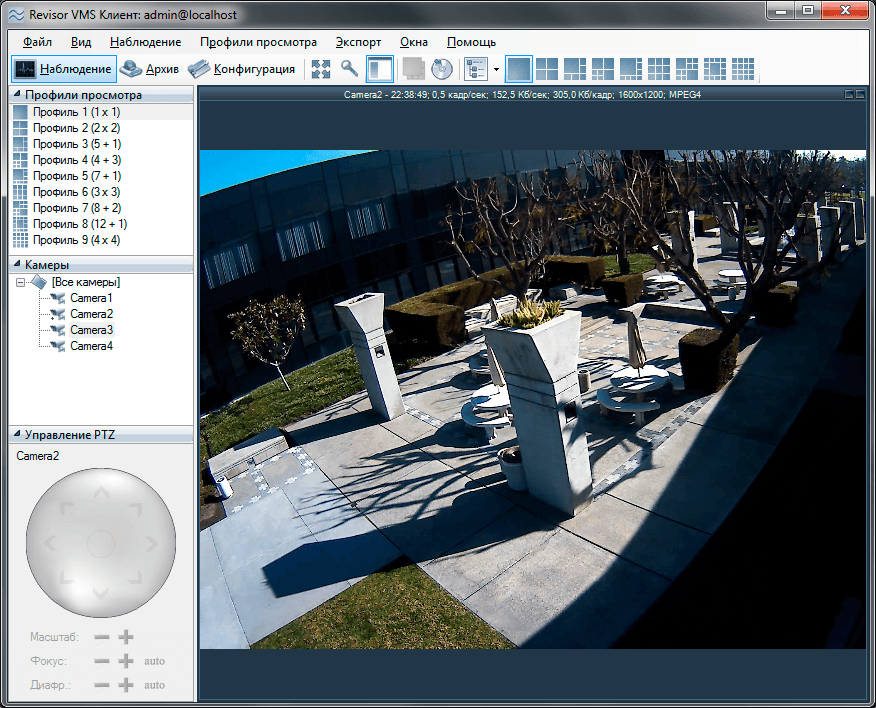This screenshot has width=876, height=708.
Task: Open the Окна menu
Action: coord(414,42)
